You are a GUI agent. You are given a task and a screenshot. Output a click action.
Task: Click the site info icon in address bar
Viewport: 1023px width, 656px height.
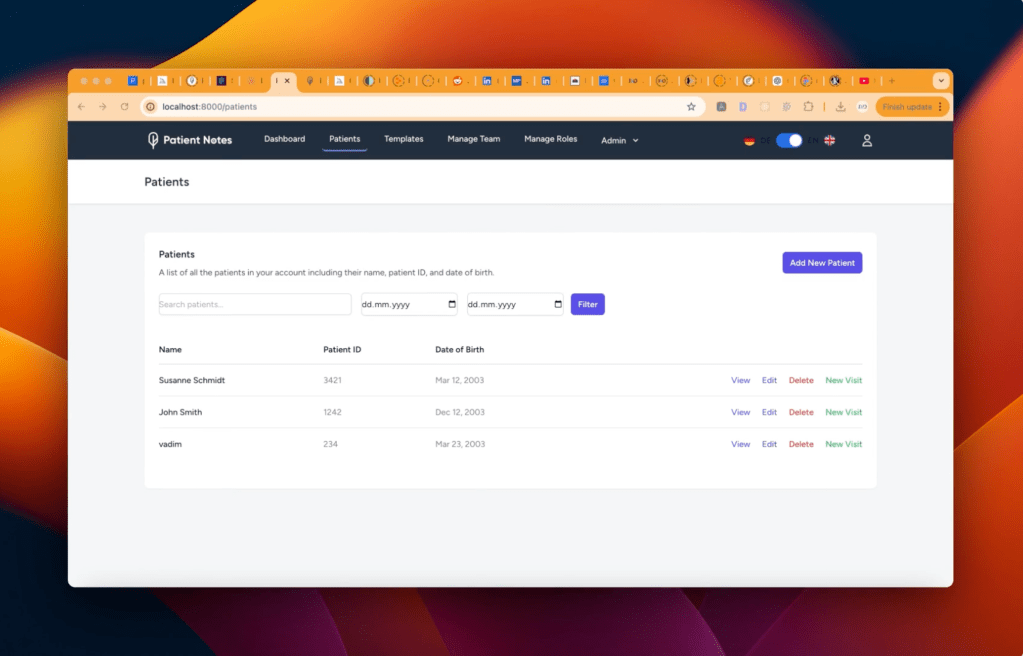click(x=151, y=106)
